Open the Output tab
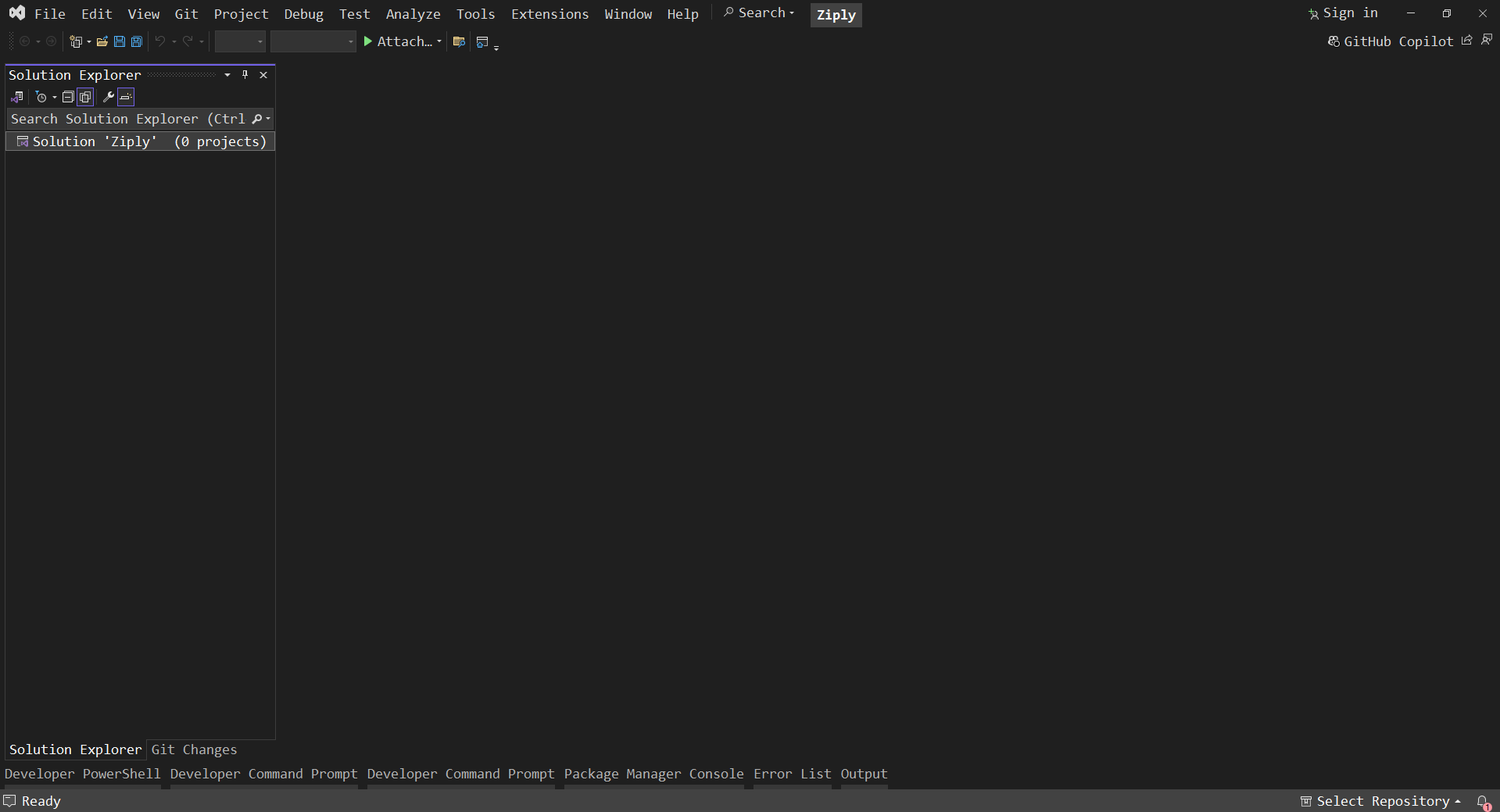The width and height of the screenshot is (1500, 812). tap(864, 774)
